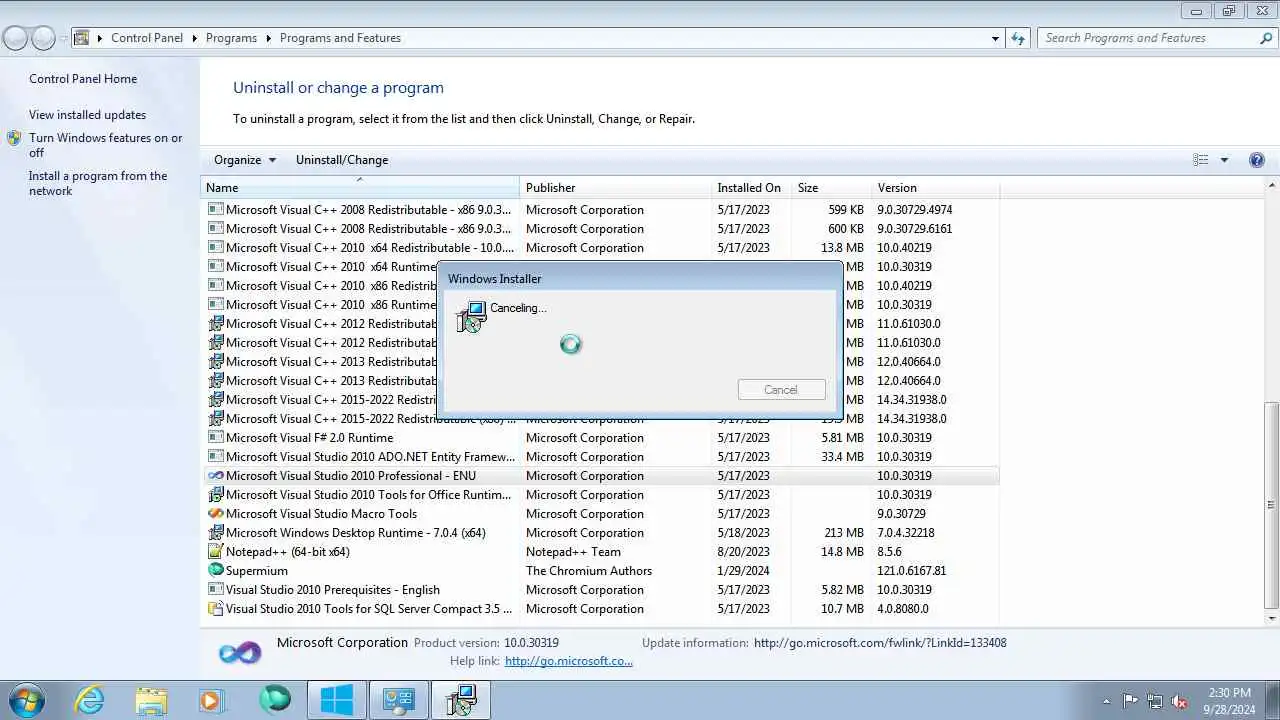Sort the list by Publisher column
Viewport: 1280px width, 720px height.
click(615, 188)
